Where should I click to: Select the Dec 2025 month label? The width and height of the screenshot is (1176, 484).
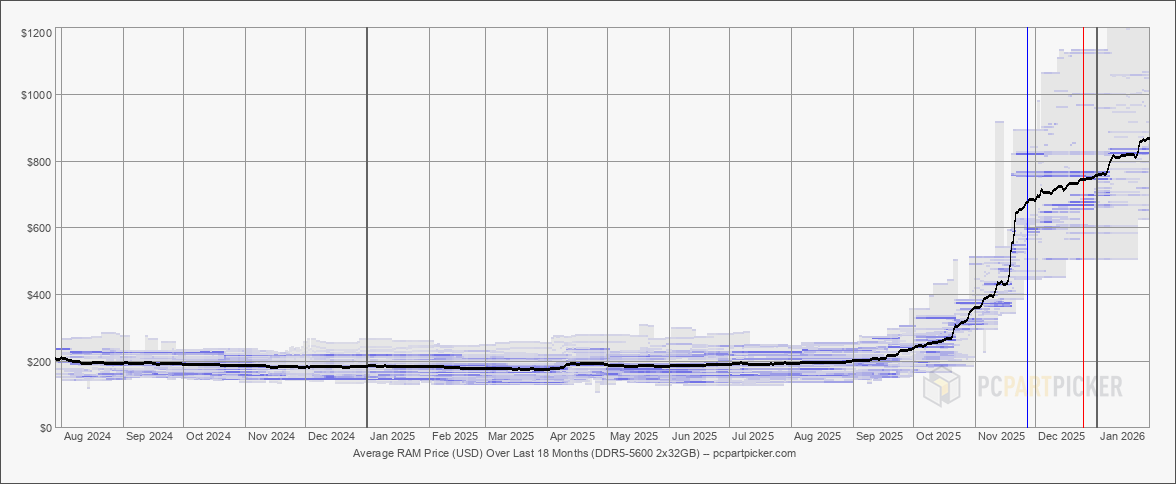click(1060, 437)
